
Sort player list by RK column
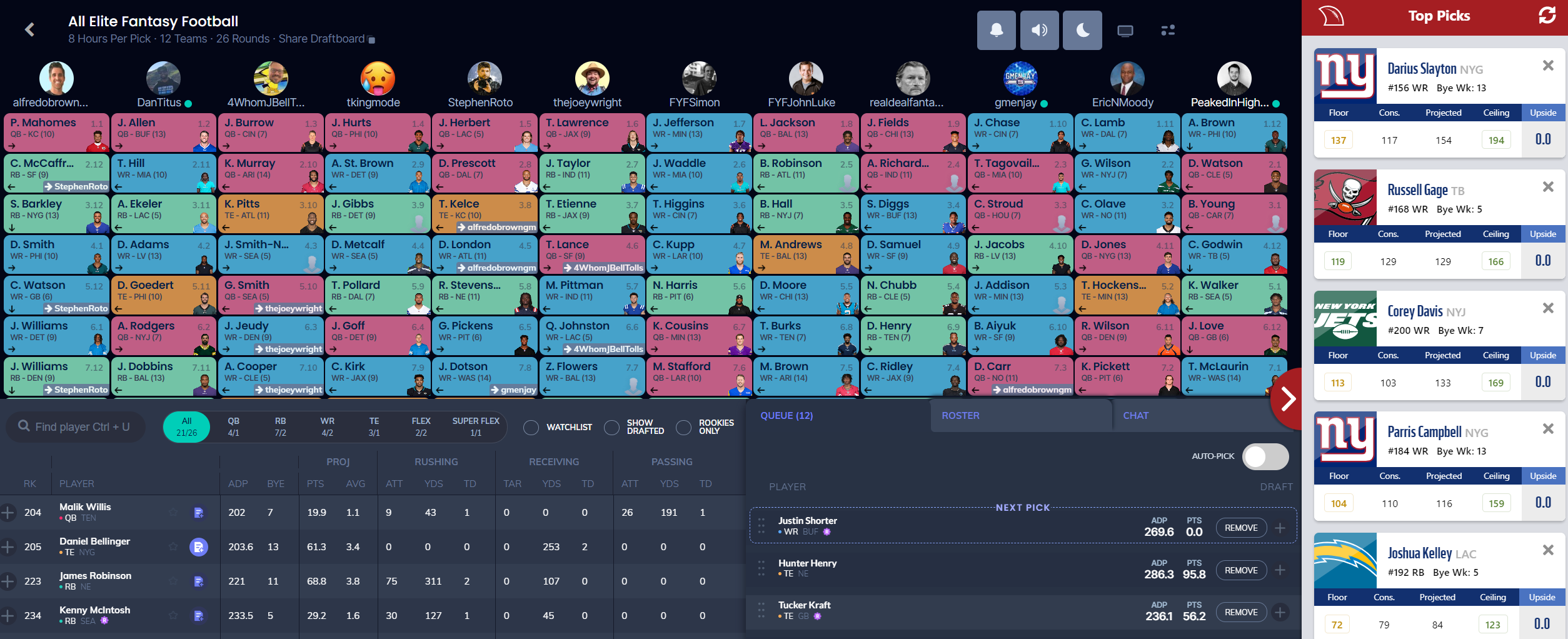click(30, 484)
